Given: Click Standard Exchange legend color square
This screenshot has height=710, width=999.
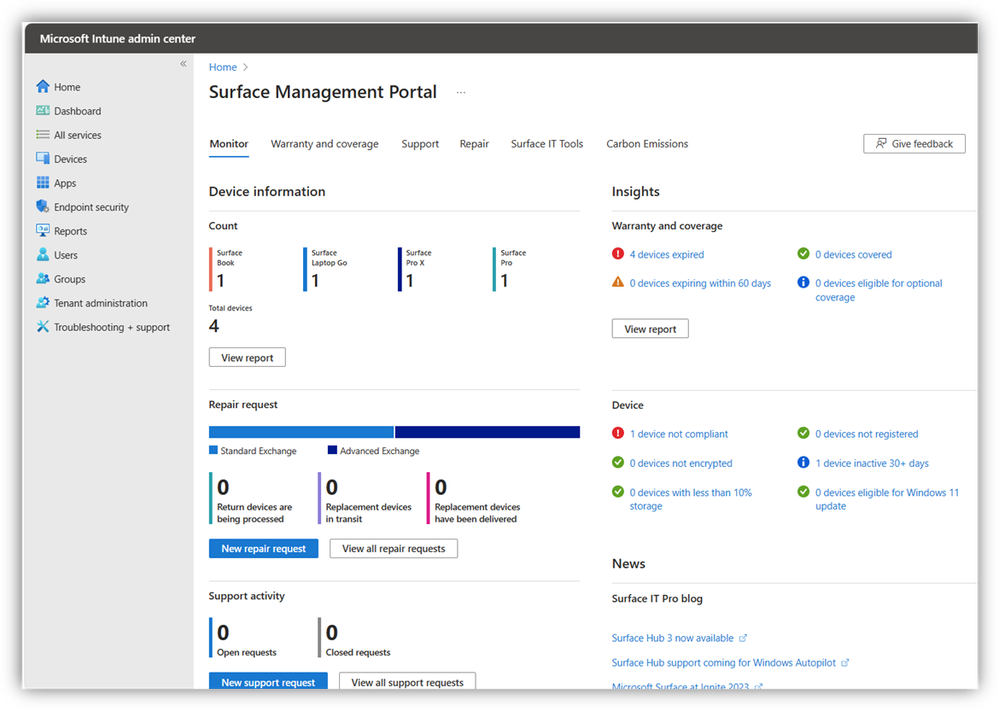Looking at the screenshot, I should (213, 450).
